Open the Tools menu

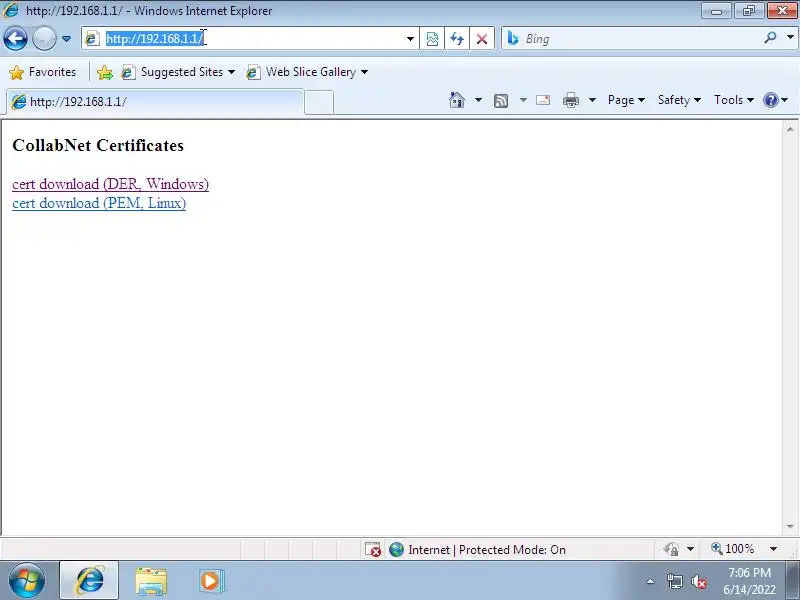(x=734, y=100)
